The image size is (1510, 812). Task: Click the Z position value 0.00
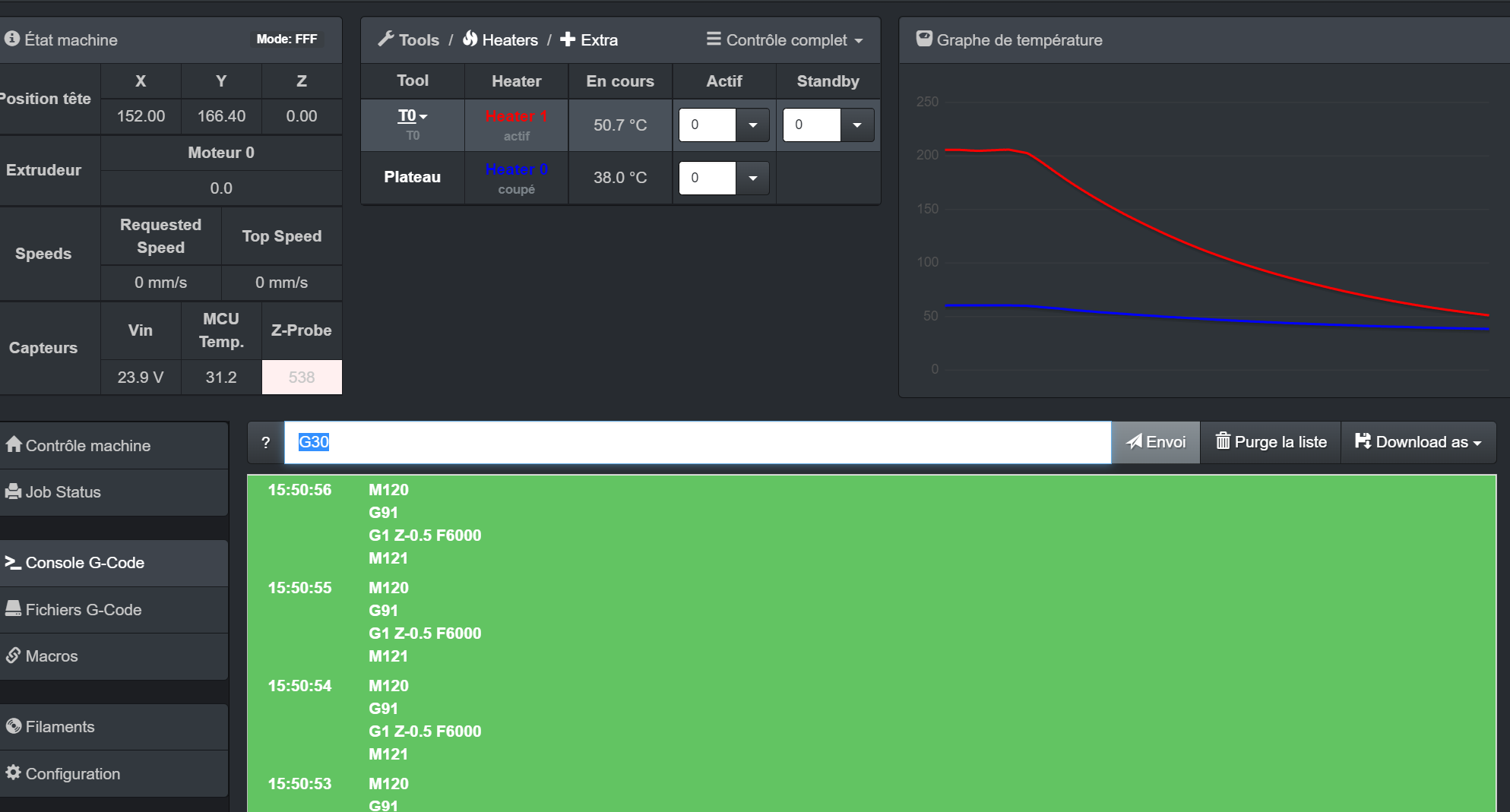pyautogui.click(x=302, y=116)
